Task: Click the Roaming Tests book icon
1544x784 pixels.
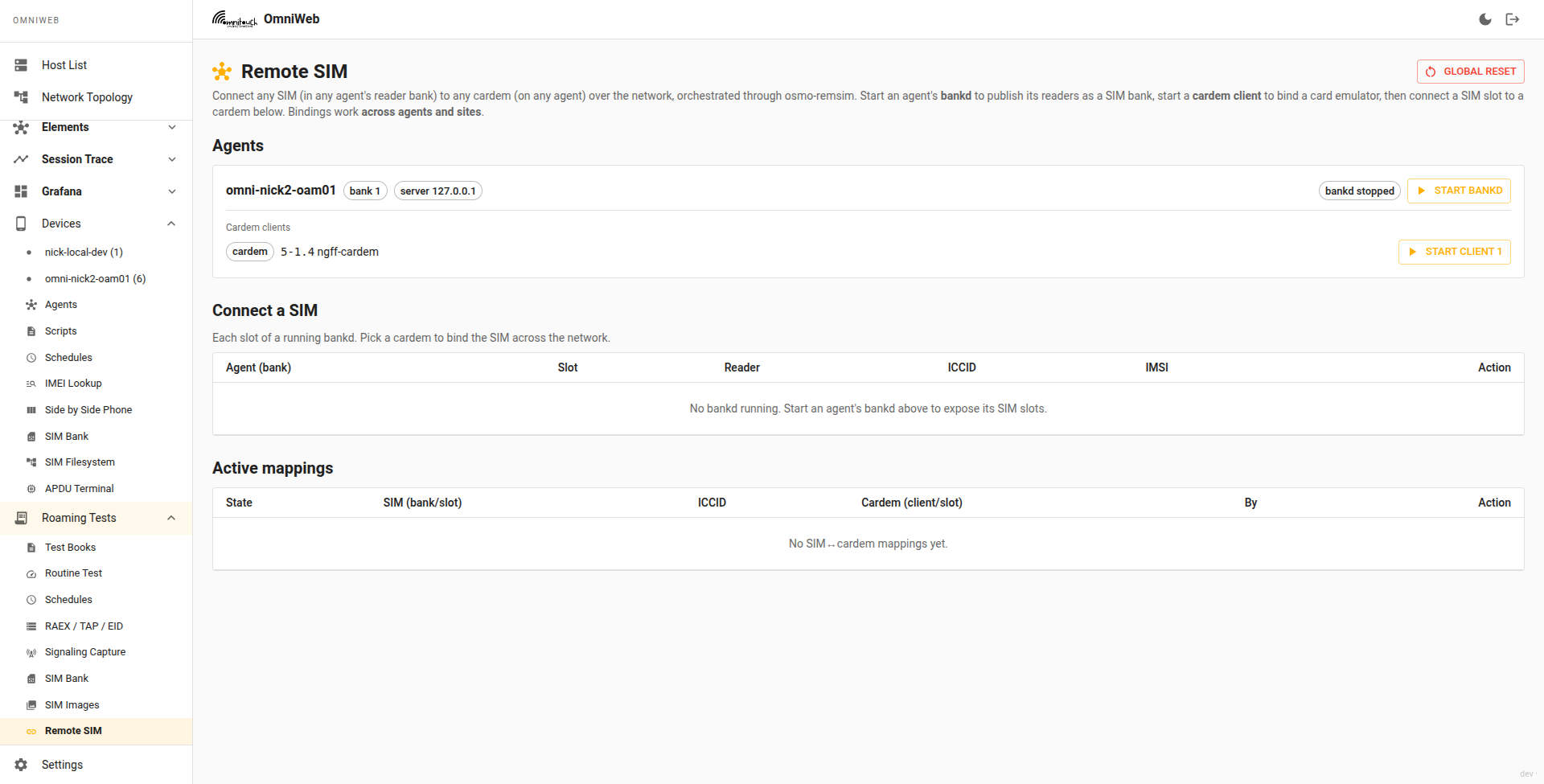Action: pyautogui.click(x=21, y=518)
